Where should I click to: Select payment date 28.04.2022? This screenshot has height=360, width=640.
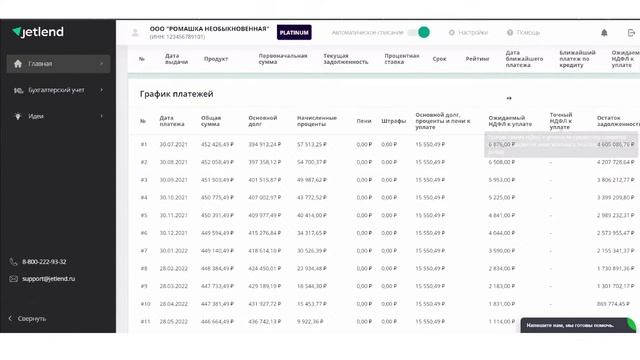[173, 304]
